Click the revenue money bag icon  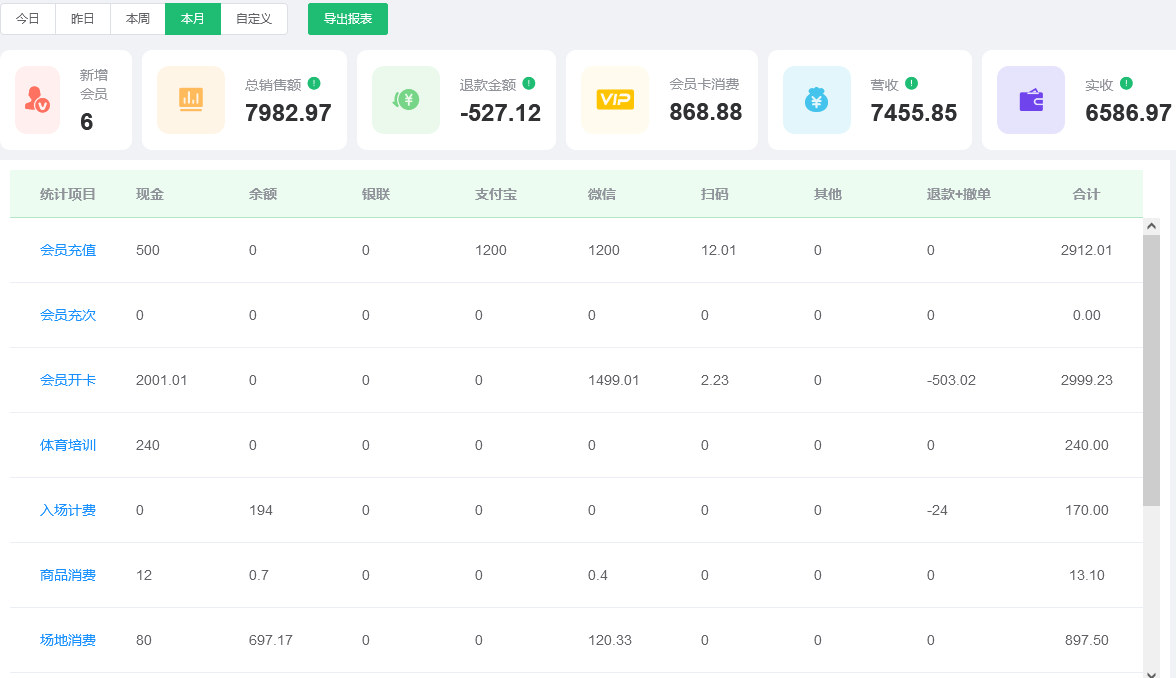[x=817, y=100]
